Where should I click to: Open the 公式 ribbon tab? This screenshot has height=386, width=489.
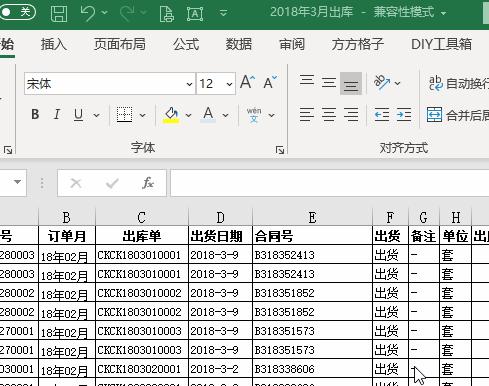coord(186,44)
